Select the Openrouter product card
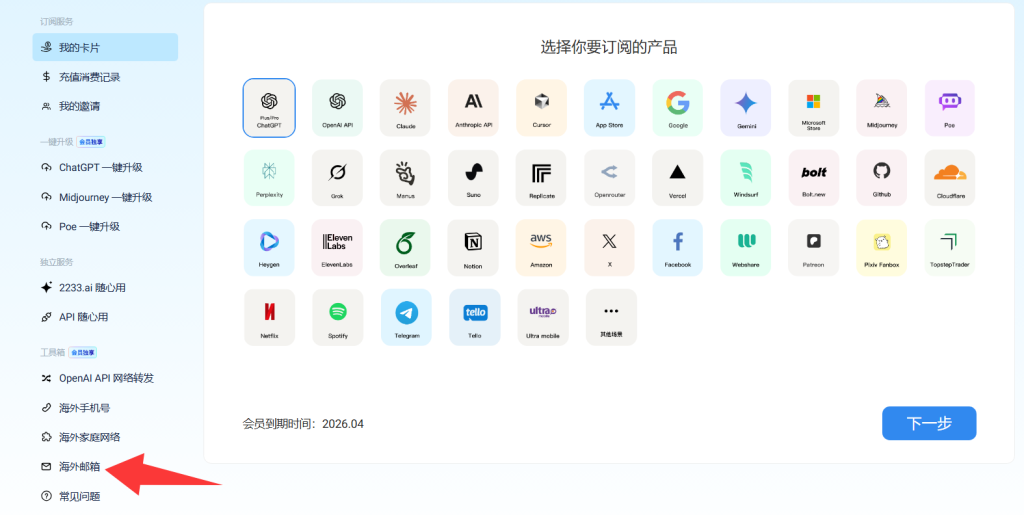 609,178
